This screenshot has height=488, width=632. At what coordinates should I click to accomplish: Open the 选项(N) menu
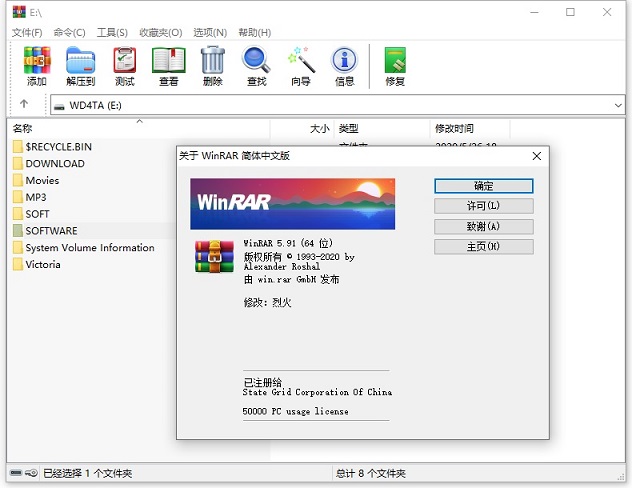tap(207, 33)
